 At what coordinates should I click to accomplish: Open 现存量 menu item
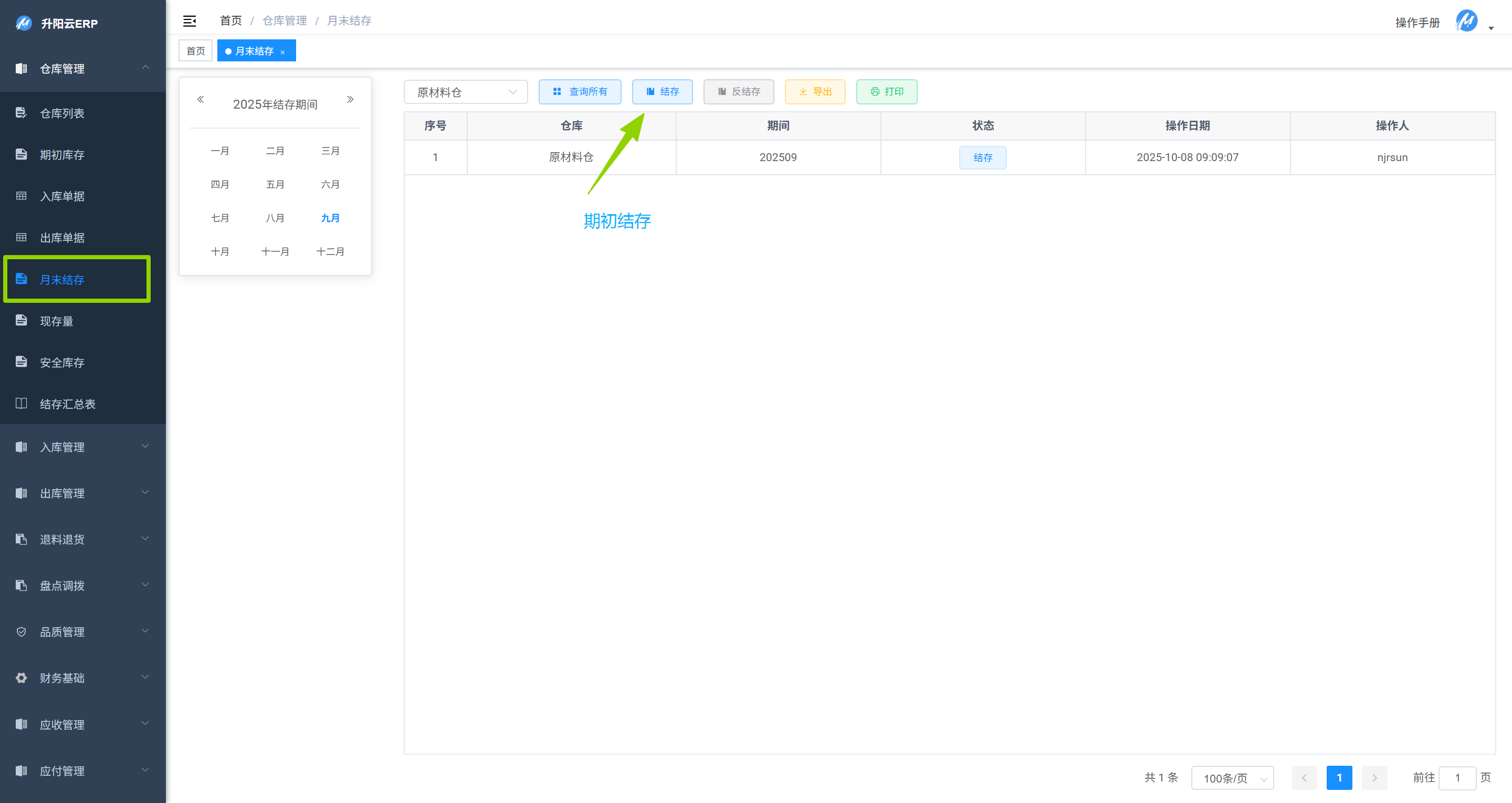click(x=56, y=321)
